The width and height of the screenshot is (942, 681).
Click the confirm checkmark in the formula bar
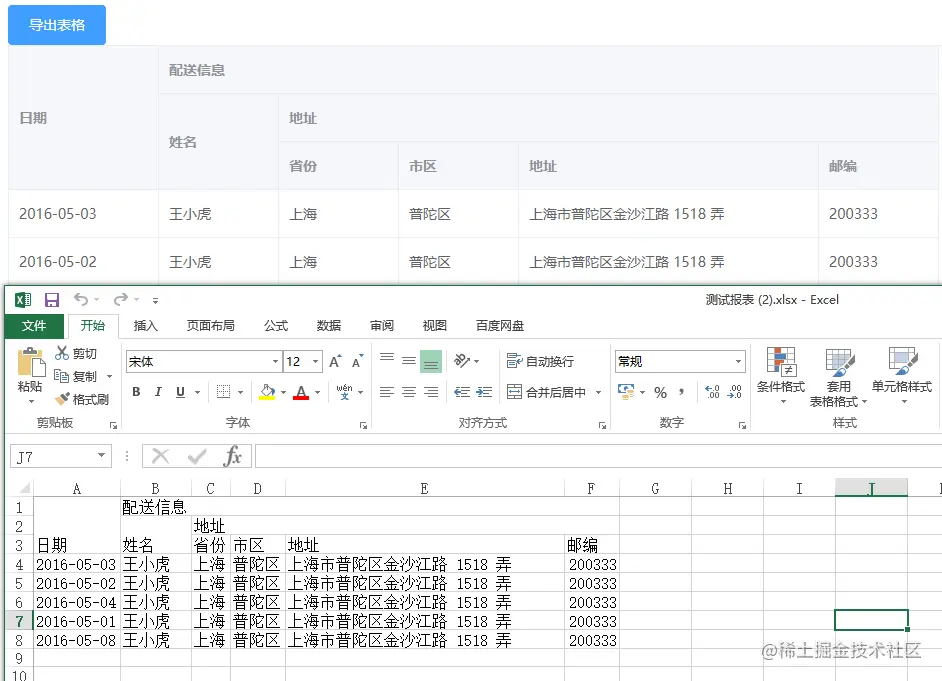tap(196, 456)
